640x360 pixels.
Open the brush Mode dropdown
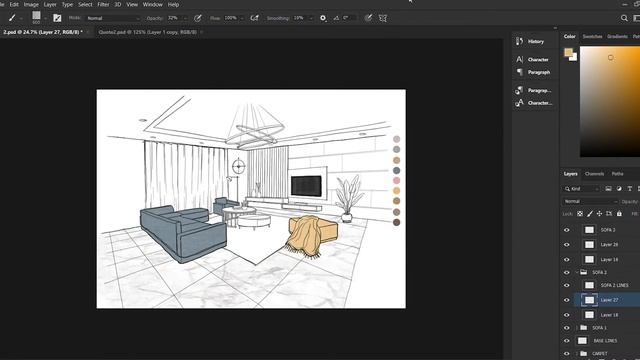[x=113, y=18]
